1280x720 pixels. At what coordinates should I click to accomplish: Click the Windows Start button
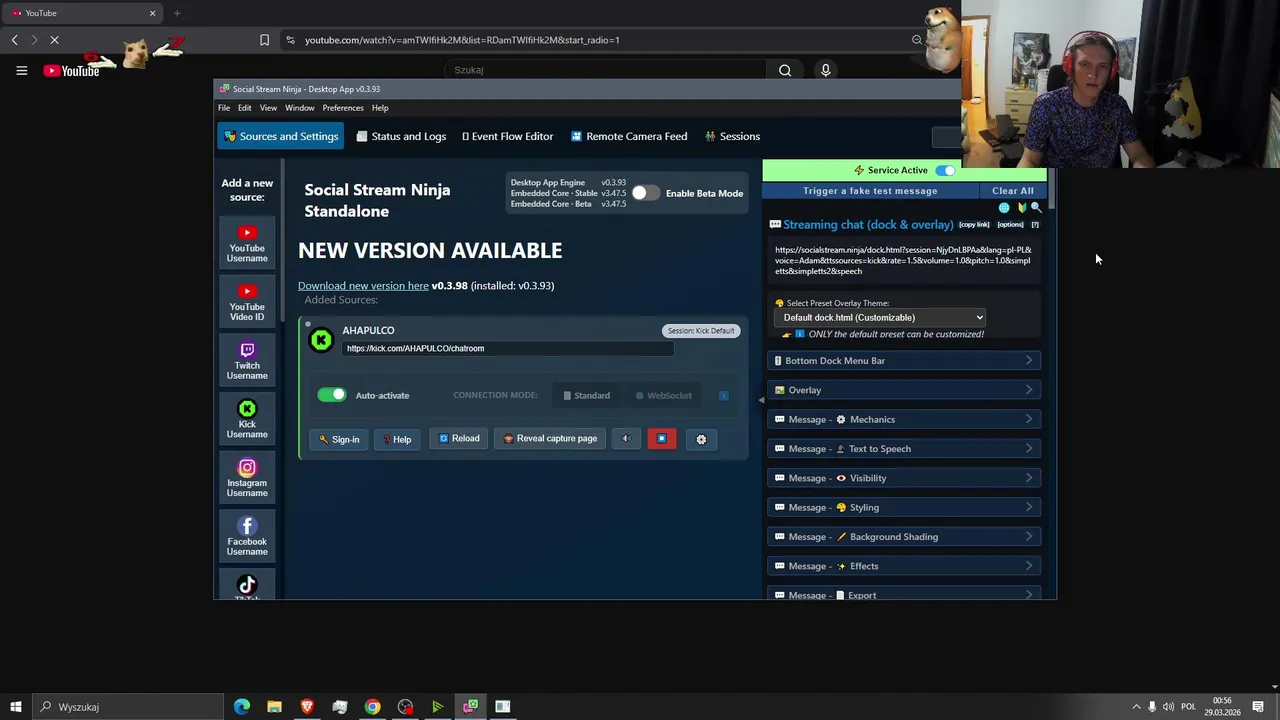[x=15, y=707]
